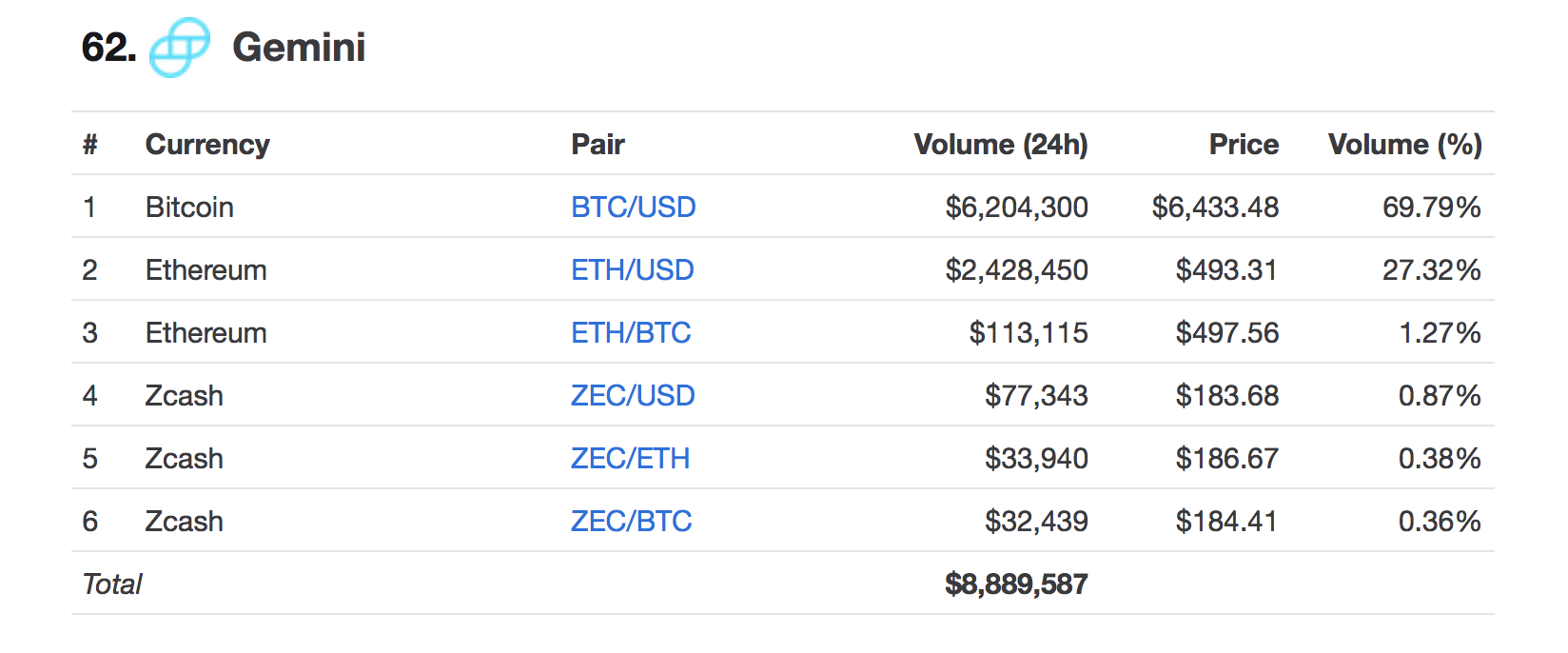Click the Volume (%) column header
Image resolution: width=1568 pixels, height=653 pixels.
(1405, 144)
